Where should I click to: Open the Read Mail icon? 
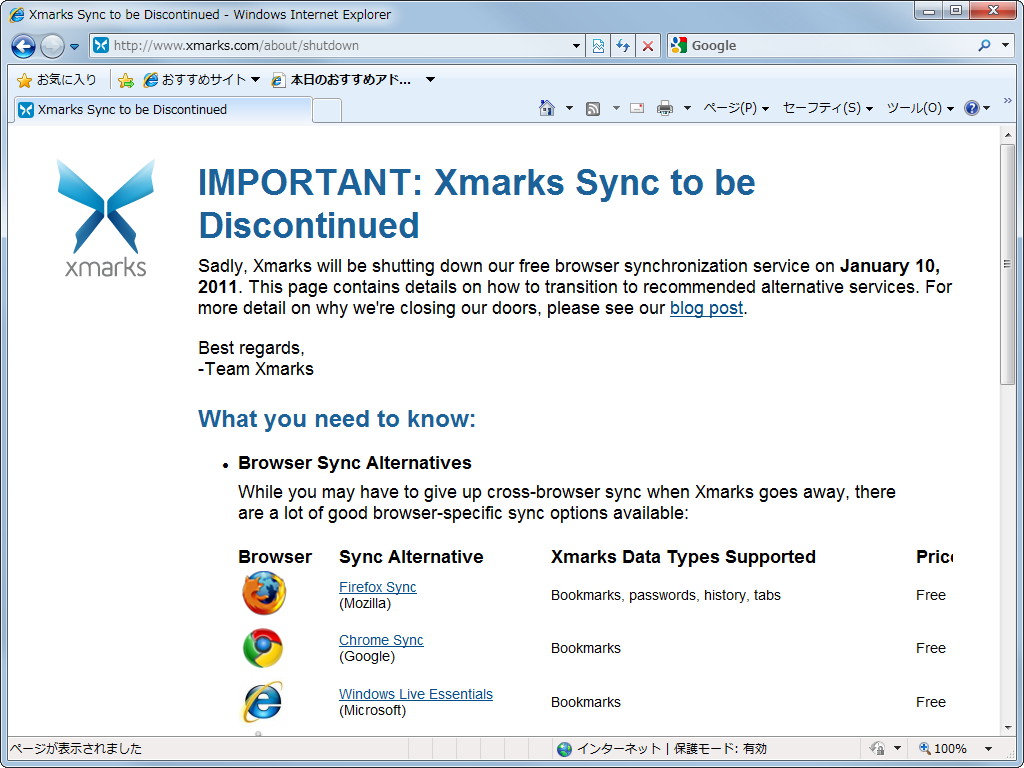pyautogui.click(x=637, y=107)
